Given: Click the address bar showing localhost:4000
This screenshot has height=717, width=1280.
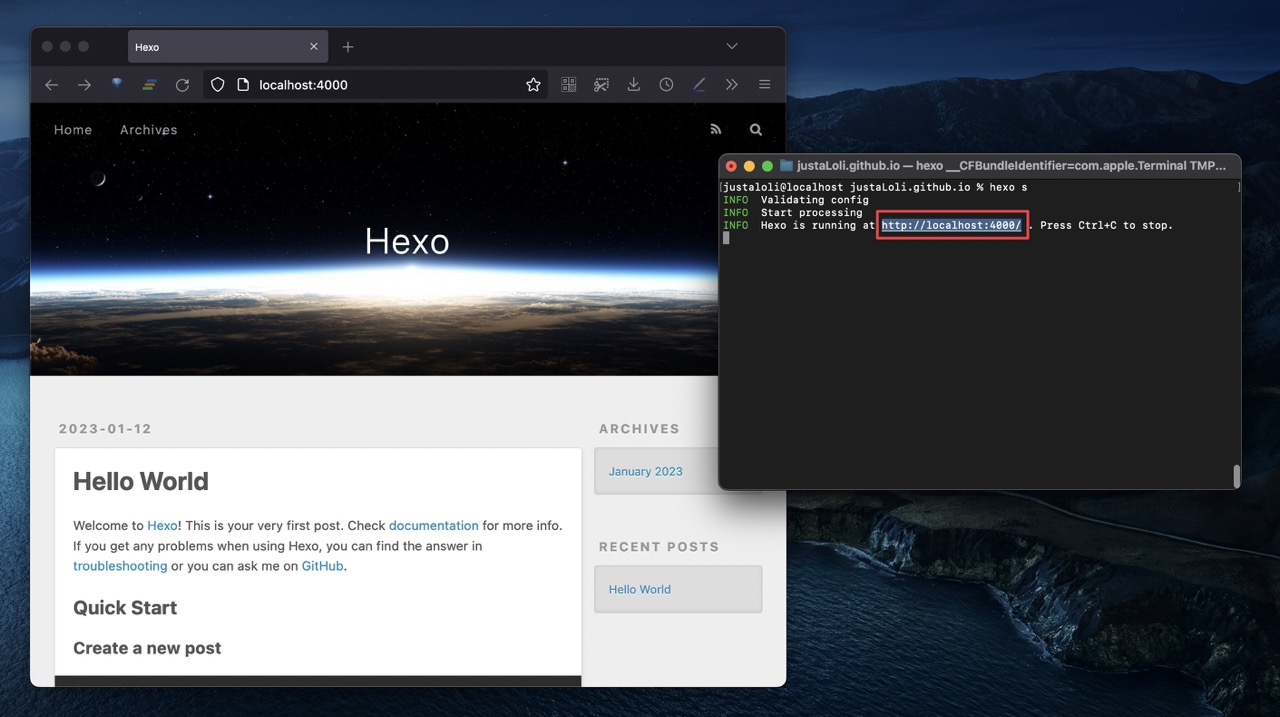Looking at the screenshot, I should (x=376, y=85).
